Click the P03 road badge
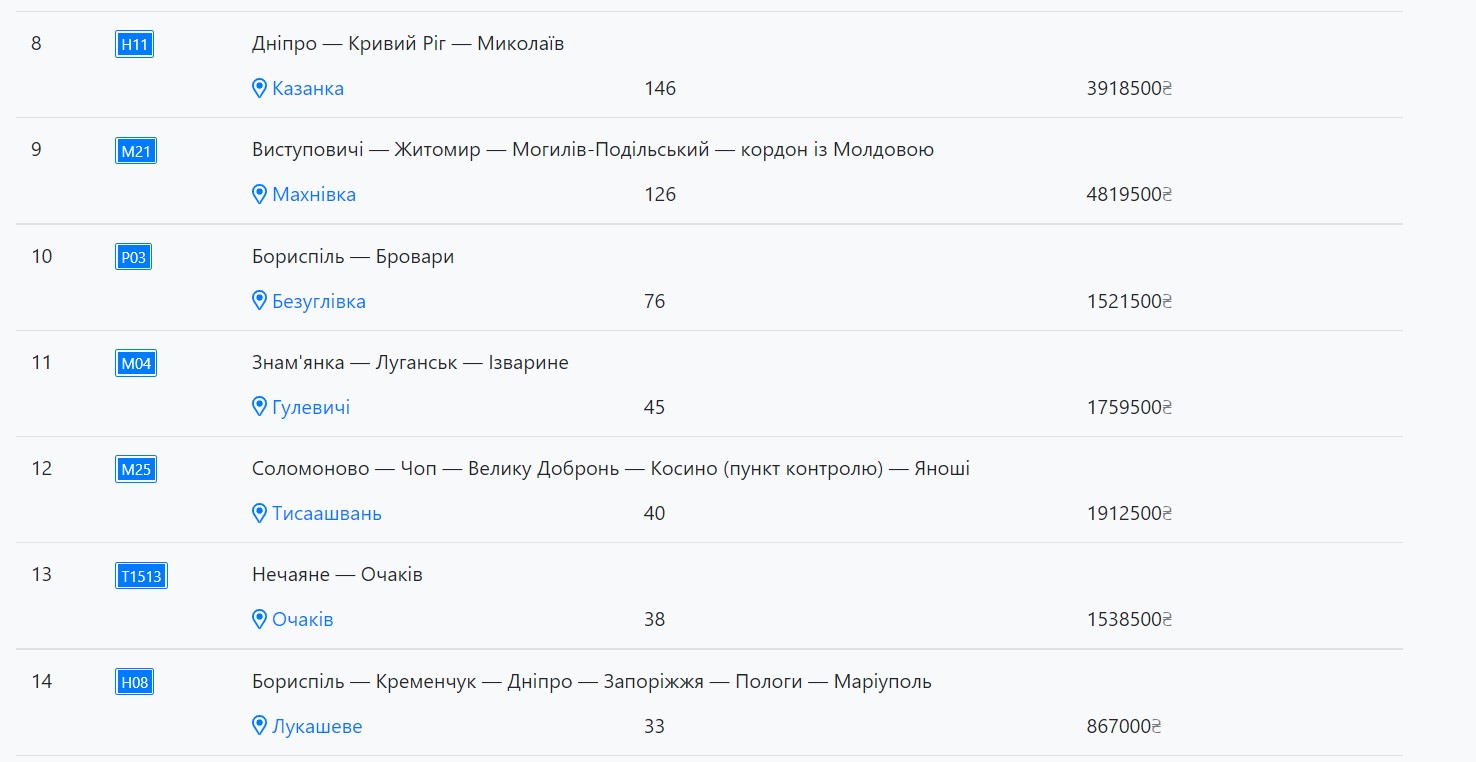The height and width of the screenshot is (762, 1476). [x=133, y=257]
